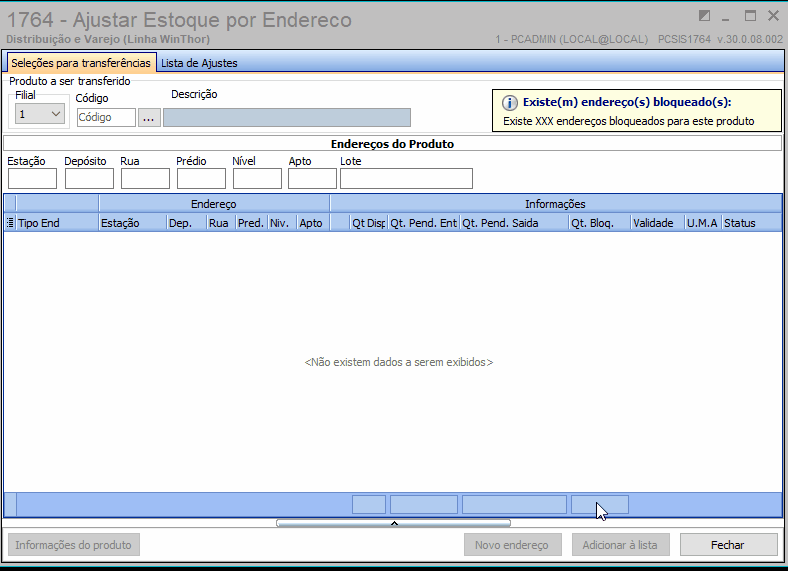Sort by Rua column header in grid
788x571 pixels.
tap(221, 223)
